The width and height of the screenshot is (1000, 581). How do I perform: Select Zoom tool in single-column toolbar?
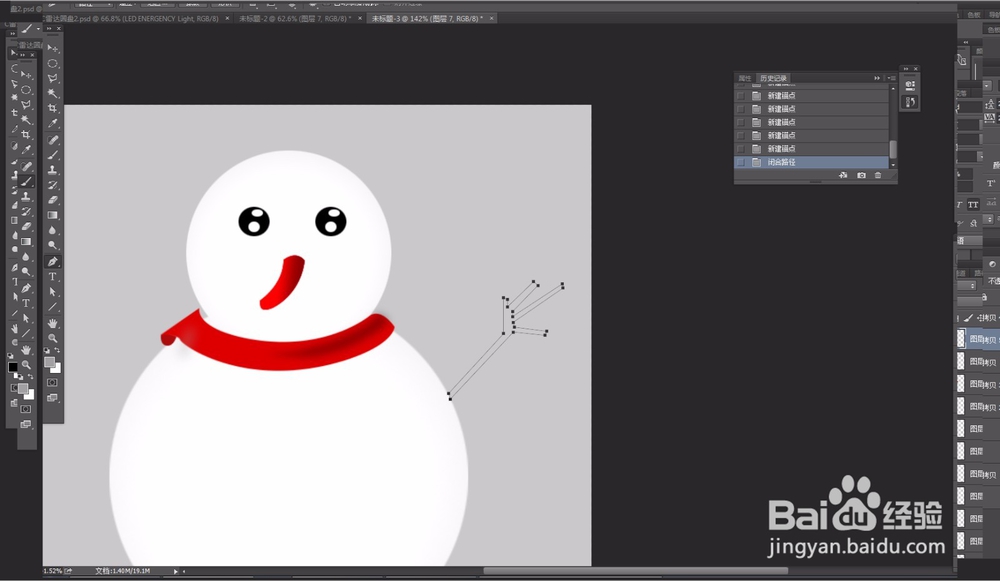coord(52,339)
